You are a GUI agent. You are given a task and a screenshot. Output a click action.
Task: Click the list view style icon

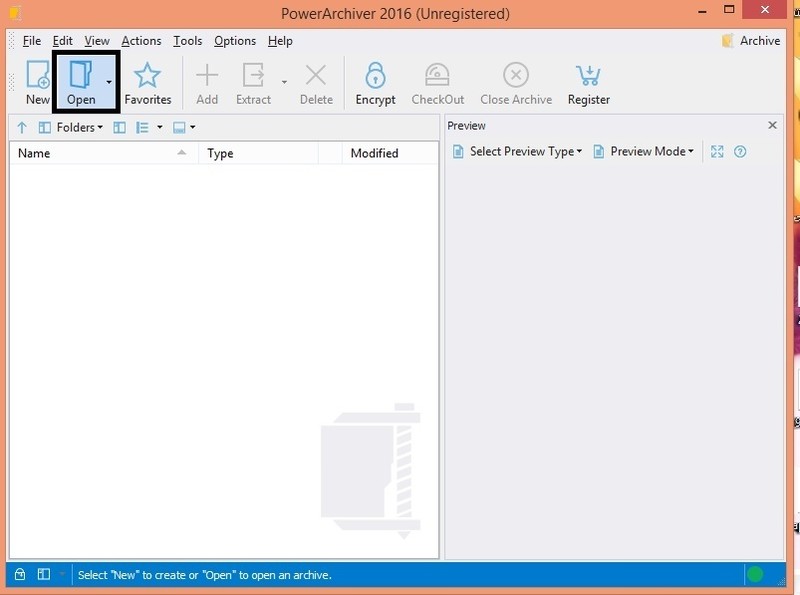[x=142, y=127]
